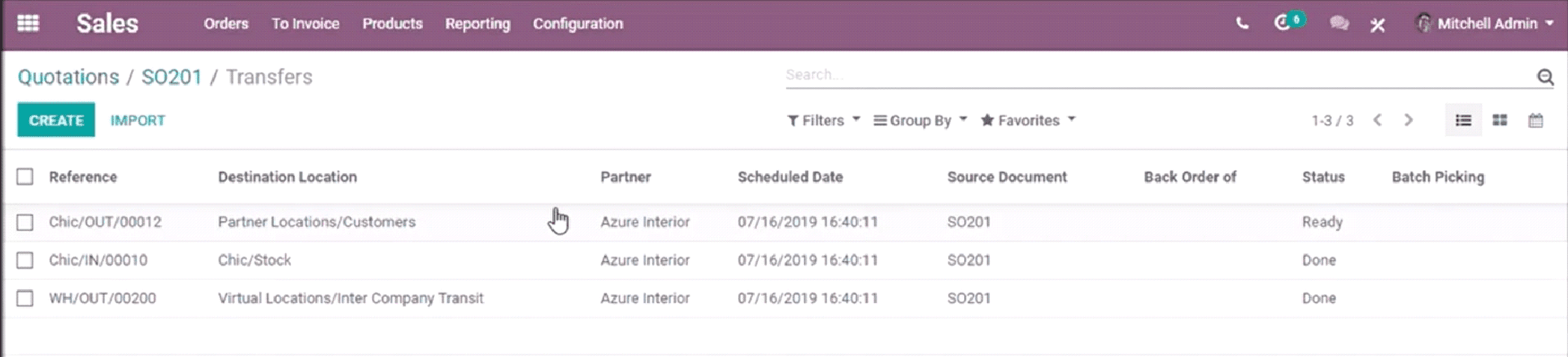Click the debug tools icon
This screenshot has width=1568, height=357.
[1378, 25]
